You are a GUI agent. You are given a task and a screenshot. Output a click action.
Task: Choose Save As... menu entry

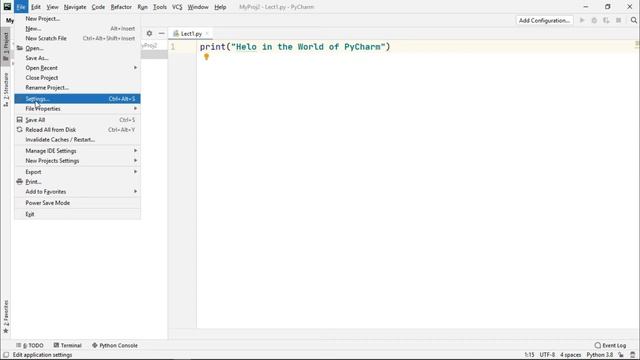tap(78, 58)
